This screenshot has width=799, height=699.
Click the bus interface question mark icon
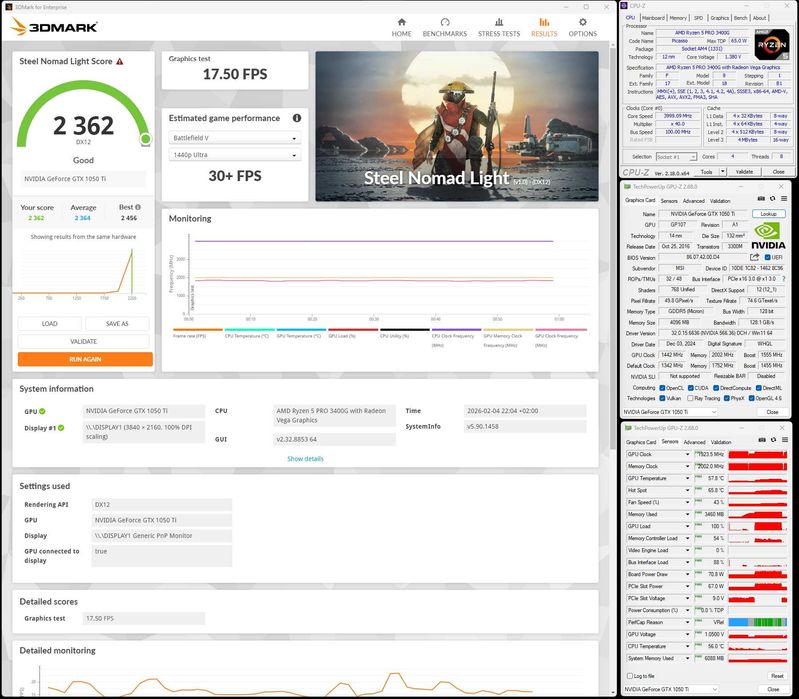click(x=783, y=278)
